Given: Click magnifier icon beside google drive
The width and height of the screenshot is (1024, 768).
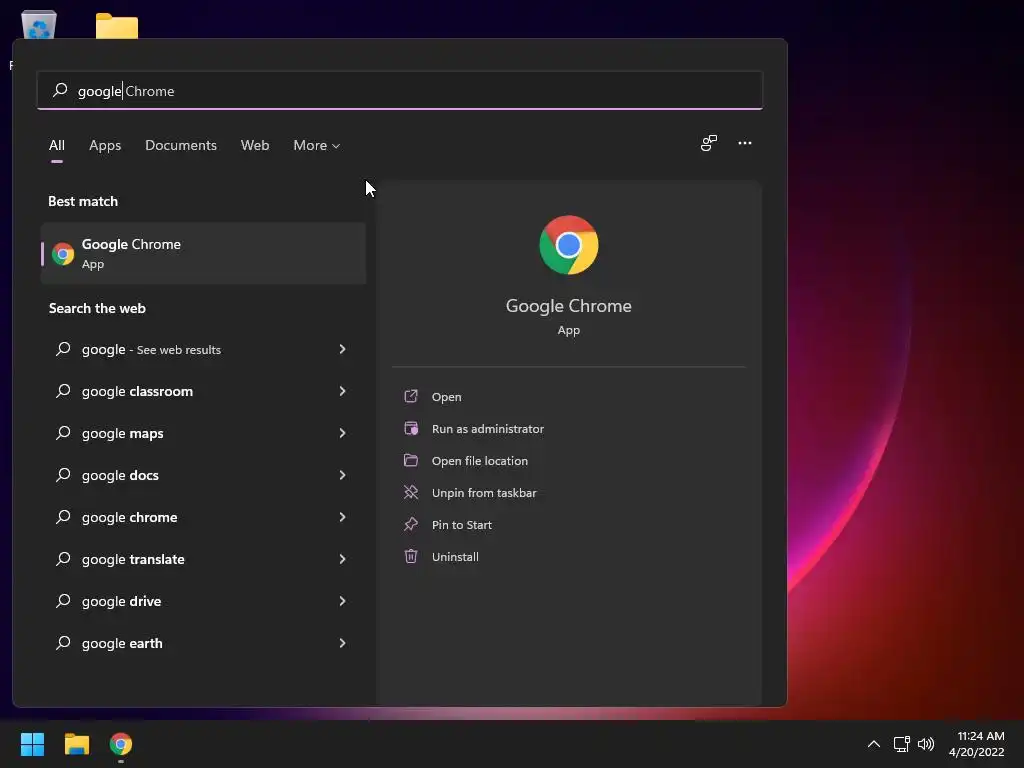Looking at the screenshot, I should 63,601.
